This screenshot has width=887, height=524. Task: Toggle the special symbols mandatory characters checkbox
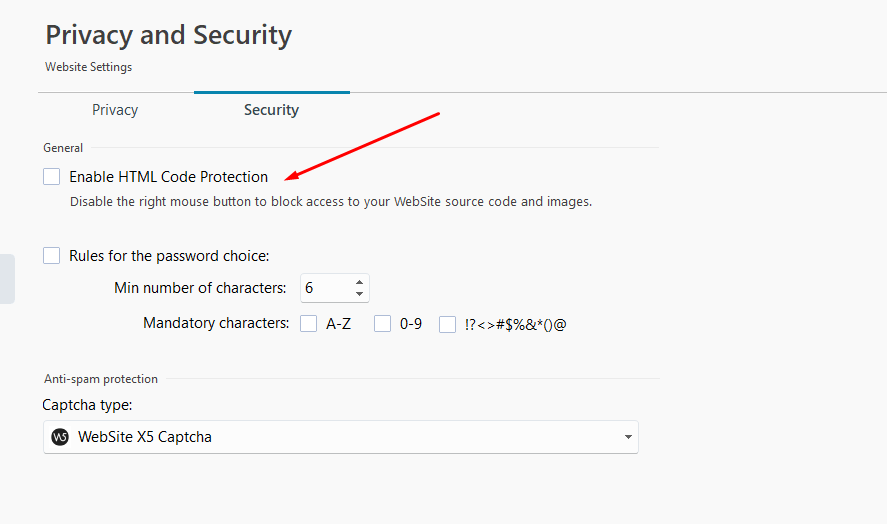point(447,324)
